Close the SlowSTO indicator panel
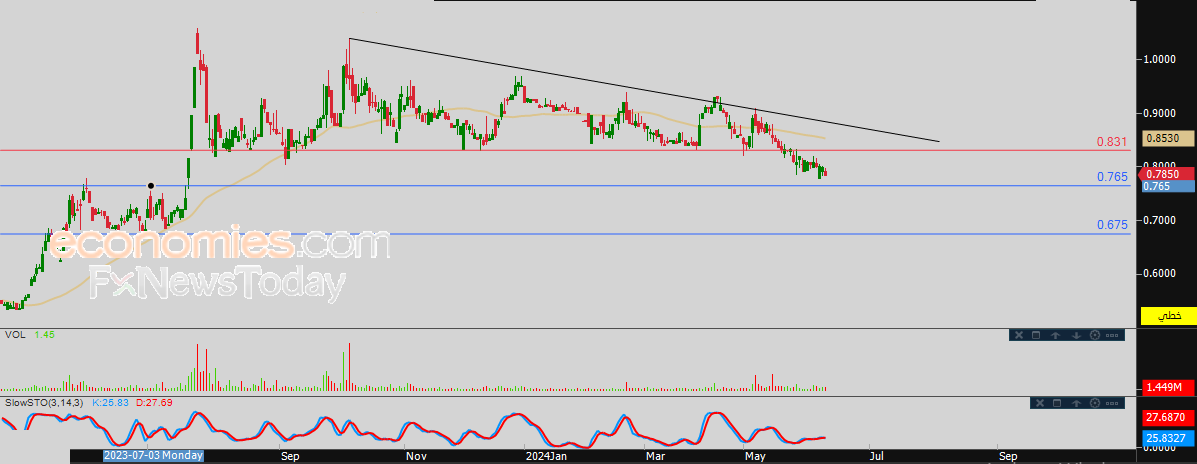The width and height of the screenshot is (1197, 464). click(x=1038, y=403)
